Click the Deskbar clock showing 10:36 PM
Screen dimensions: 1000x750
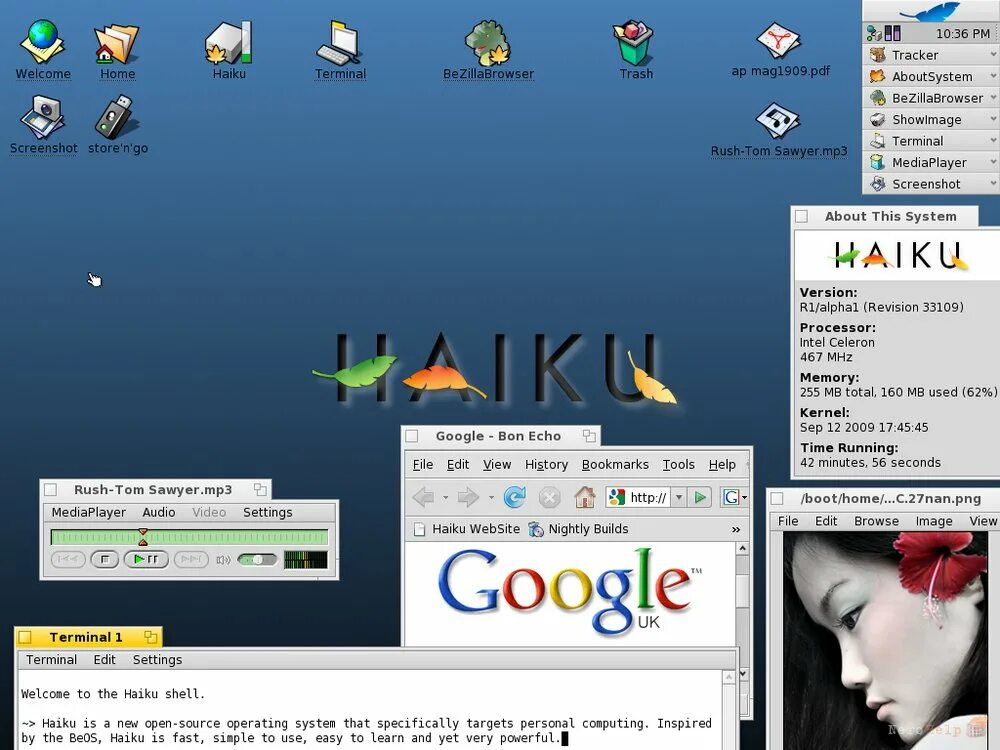962,34
